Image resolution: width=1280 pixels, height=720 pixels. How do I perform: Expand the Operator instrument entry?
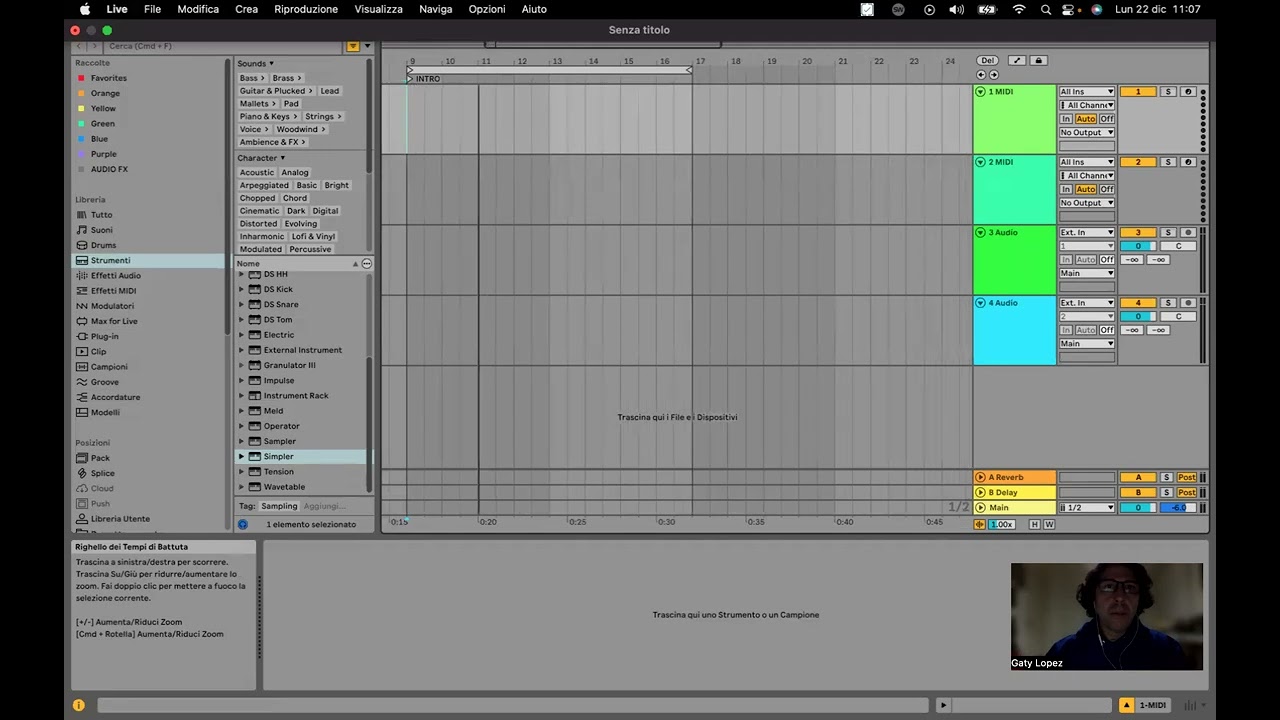(x=241, y=426)
